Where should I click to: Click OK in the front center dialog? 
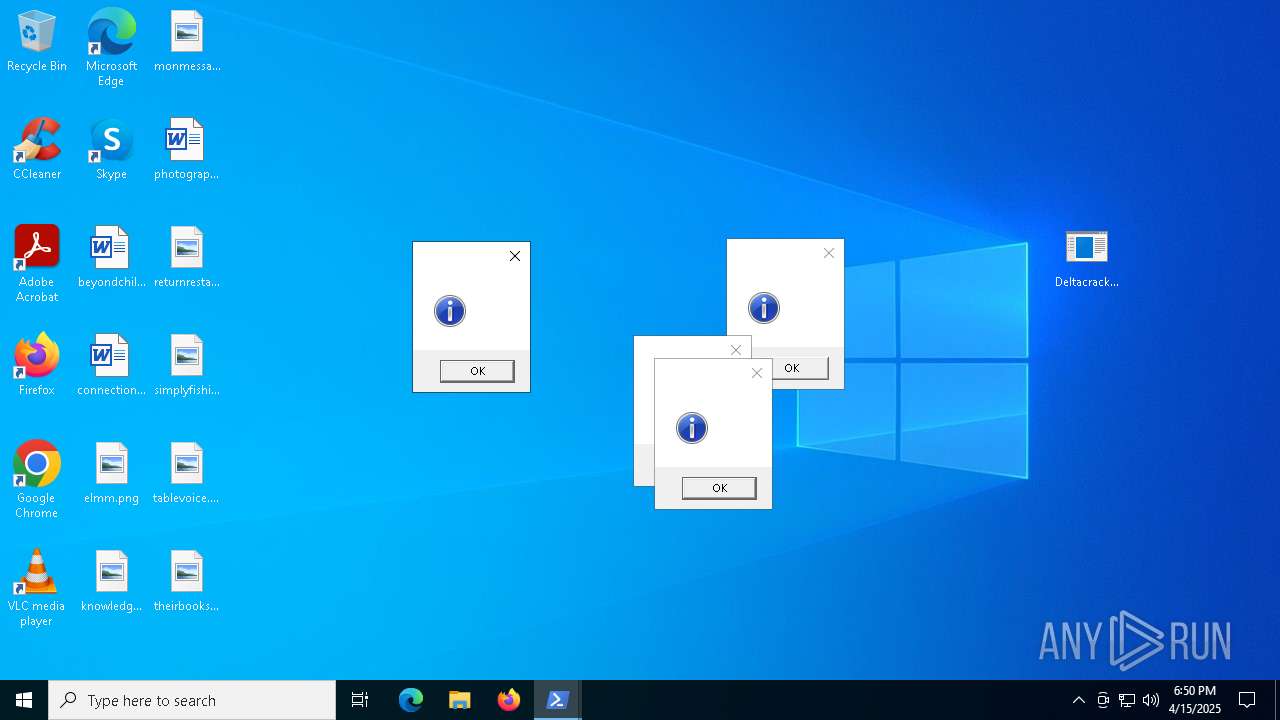coord(719,488)
